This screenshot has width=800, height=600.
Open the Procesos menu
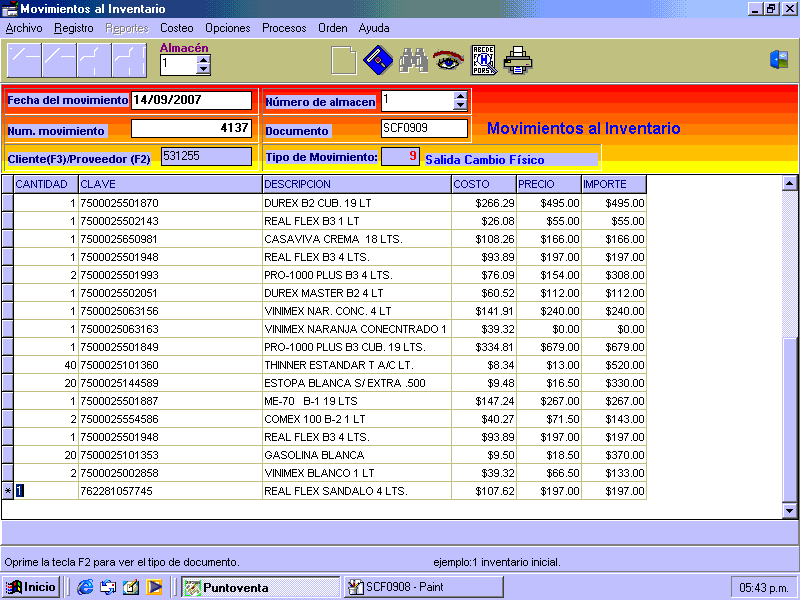[x=284, y=28]
